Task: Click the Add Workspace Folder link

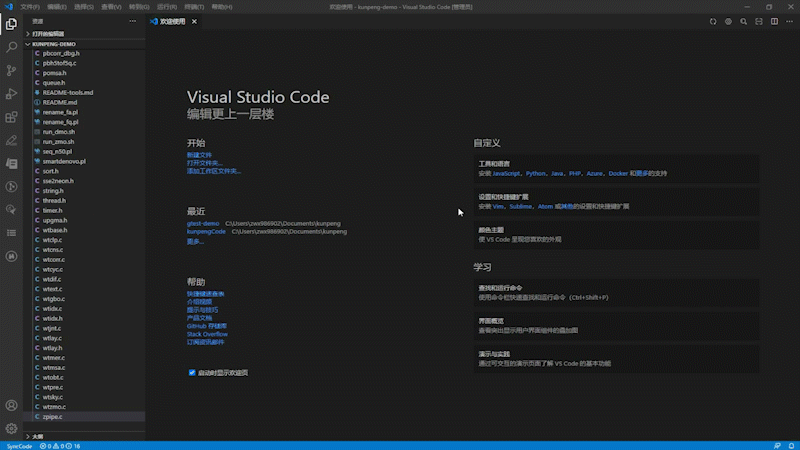Action: (x=214, y=171)
